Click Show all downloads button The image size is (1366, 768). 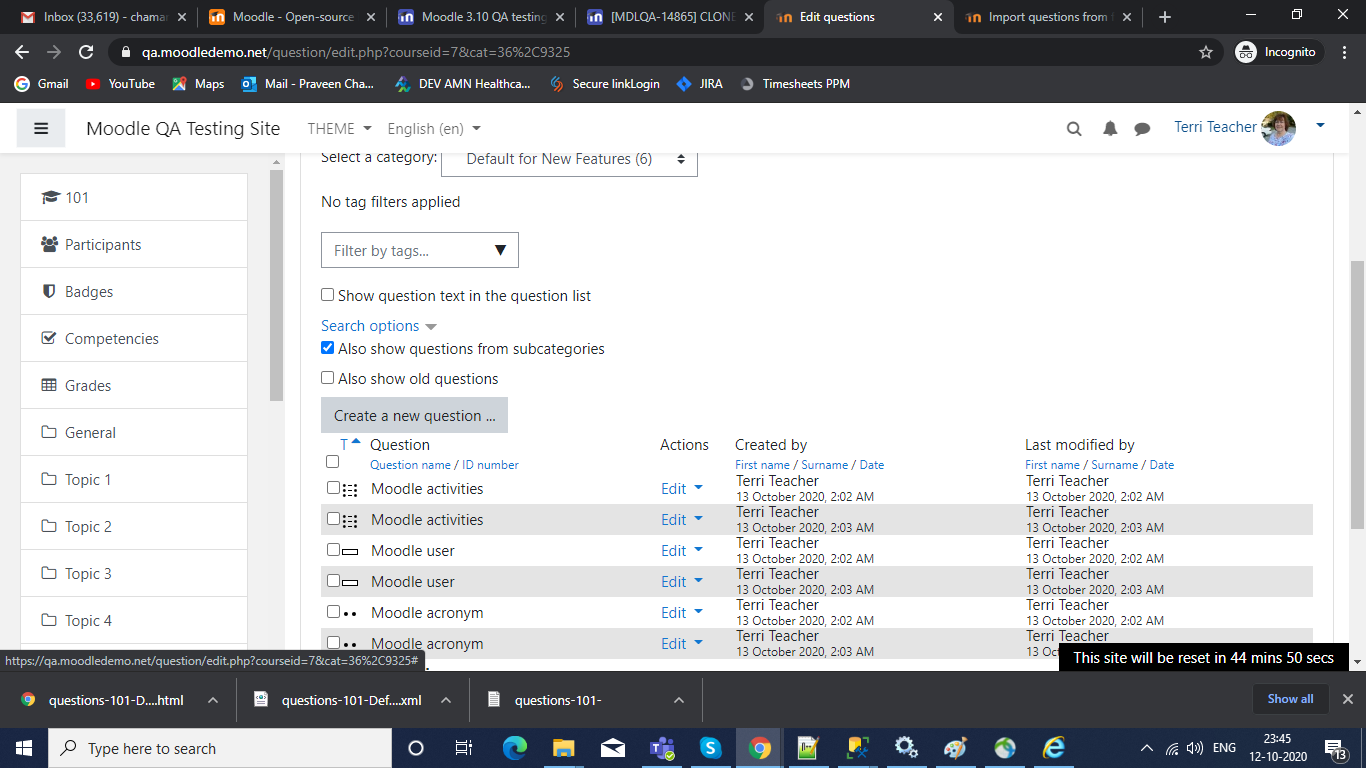[1290, 699]
